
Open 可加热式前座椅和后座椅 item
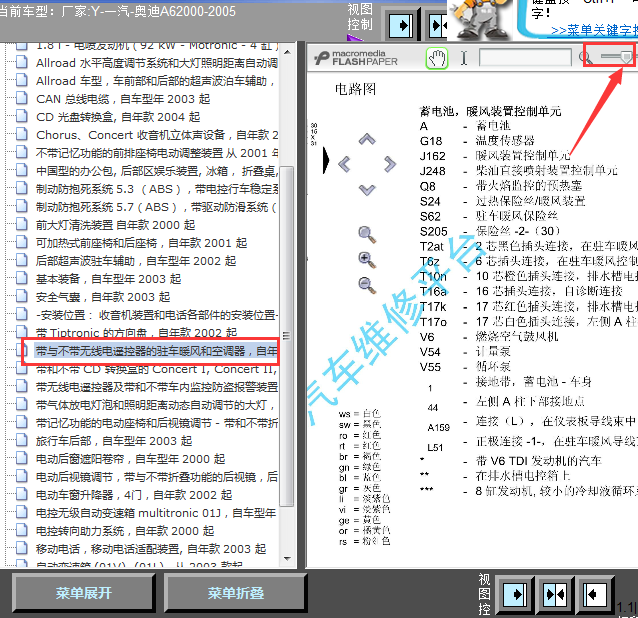click(142, 243)
